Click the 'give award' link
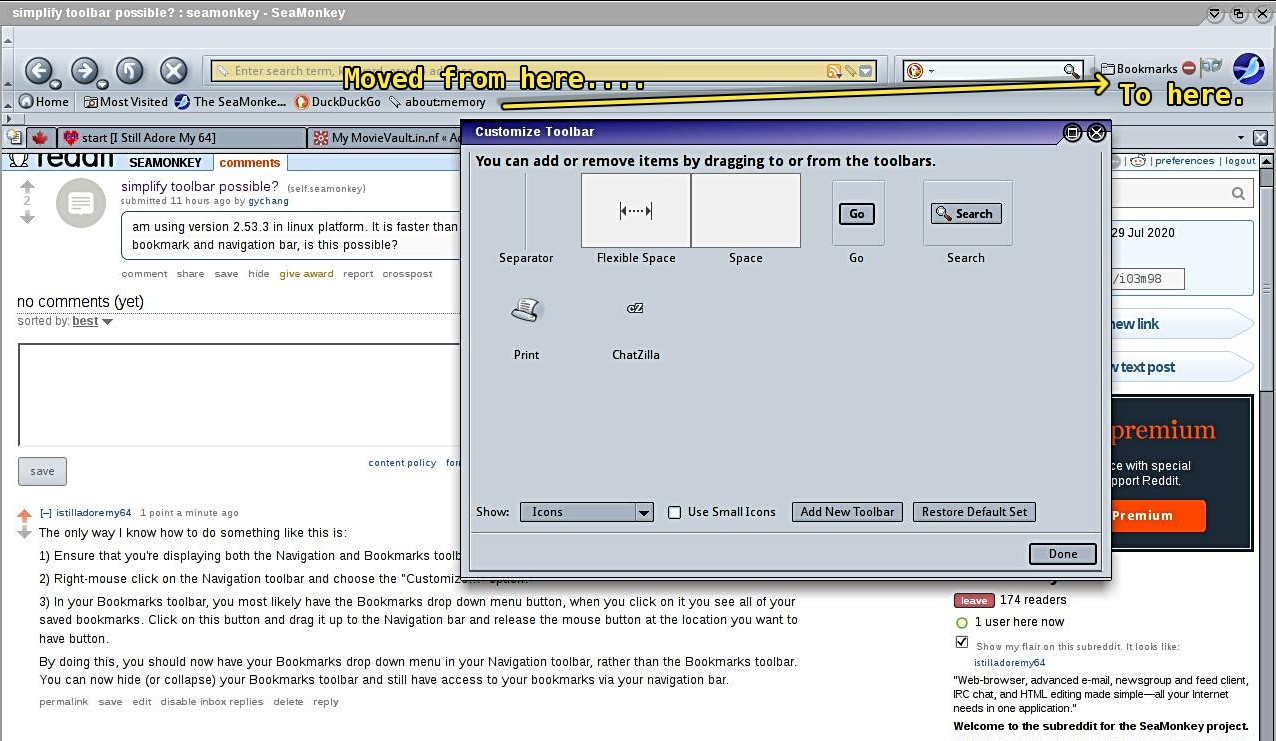The width and height of the screenshot is (1276, 741). pos(306,274)
